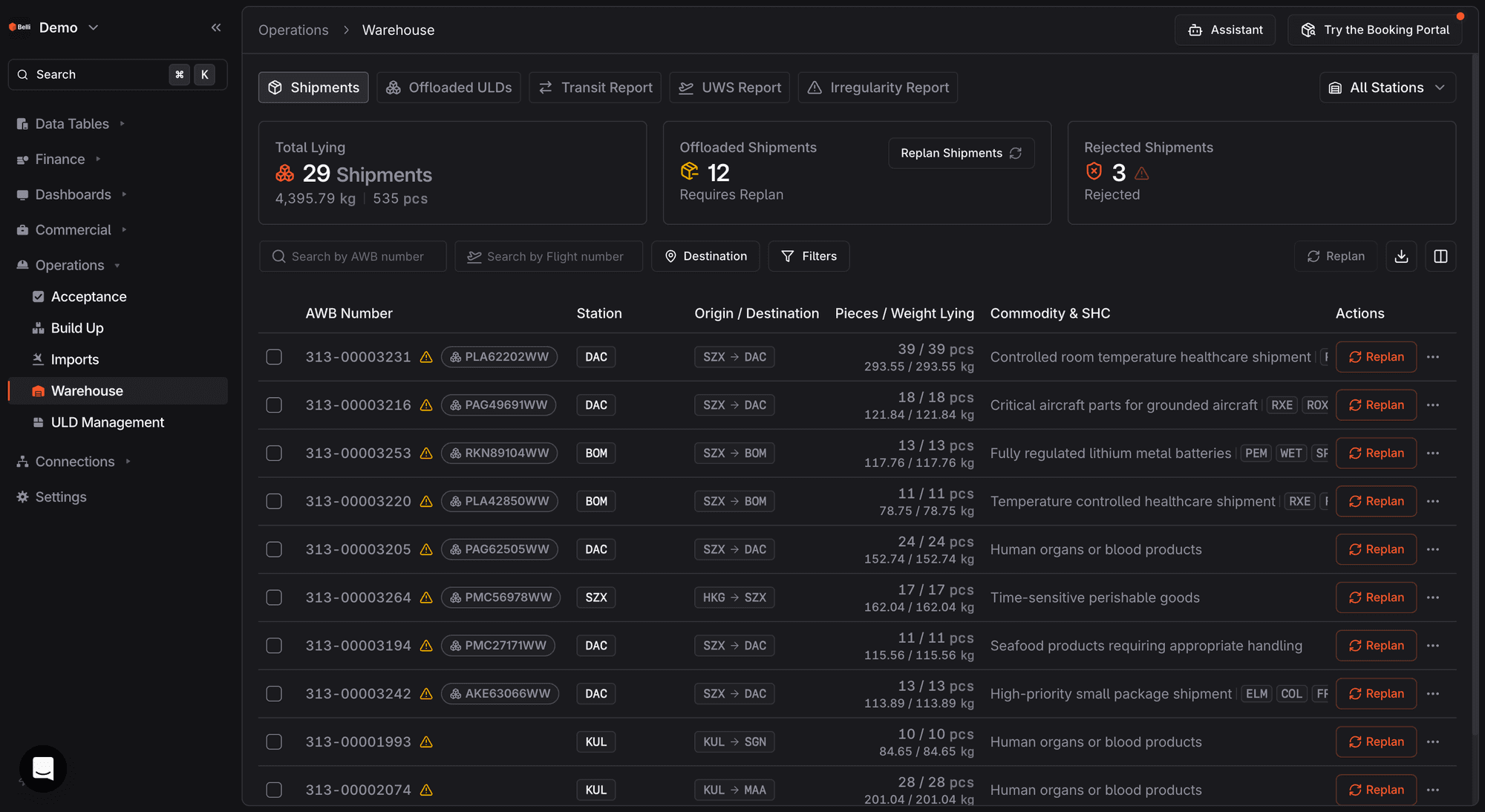Click ULD tag PLA62202WW

pos(499,357)
